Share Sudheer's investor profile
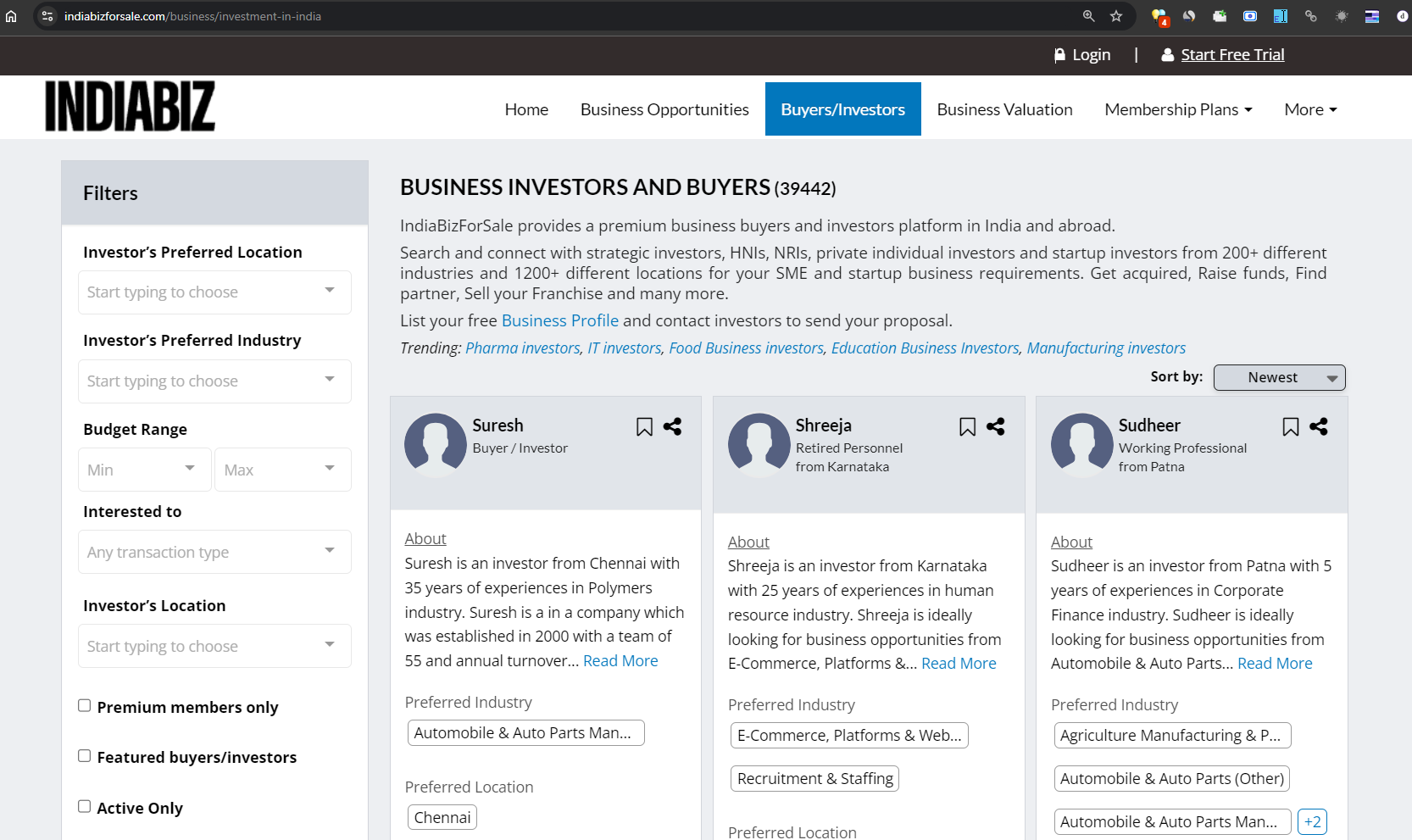This screenshot has height=840, width=1412. tap(1318, 426)
